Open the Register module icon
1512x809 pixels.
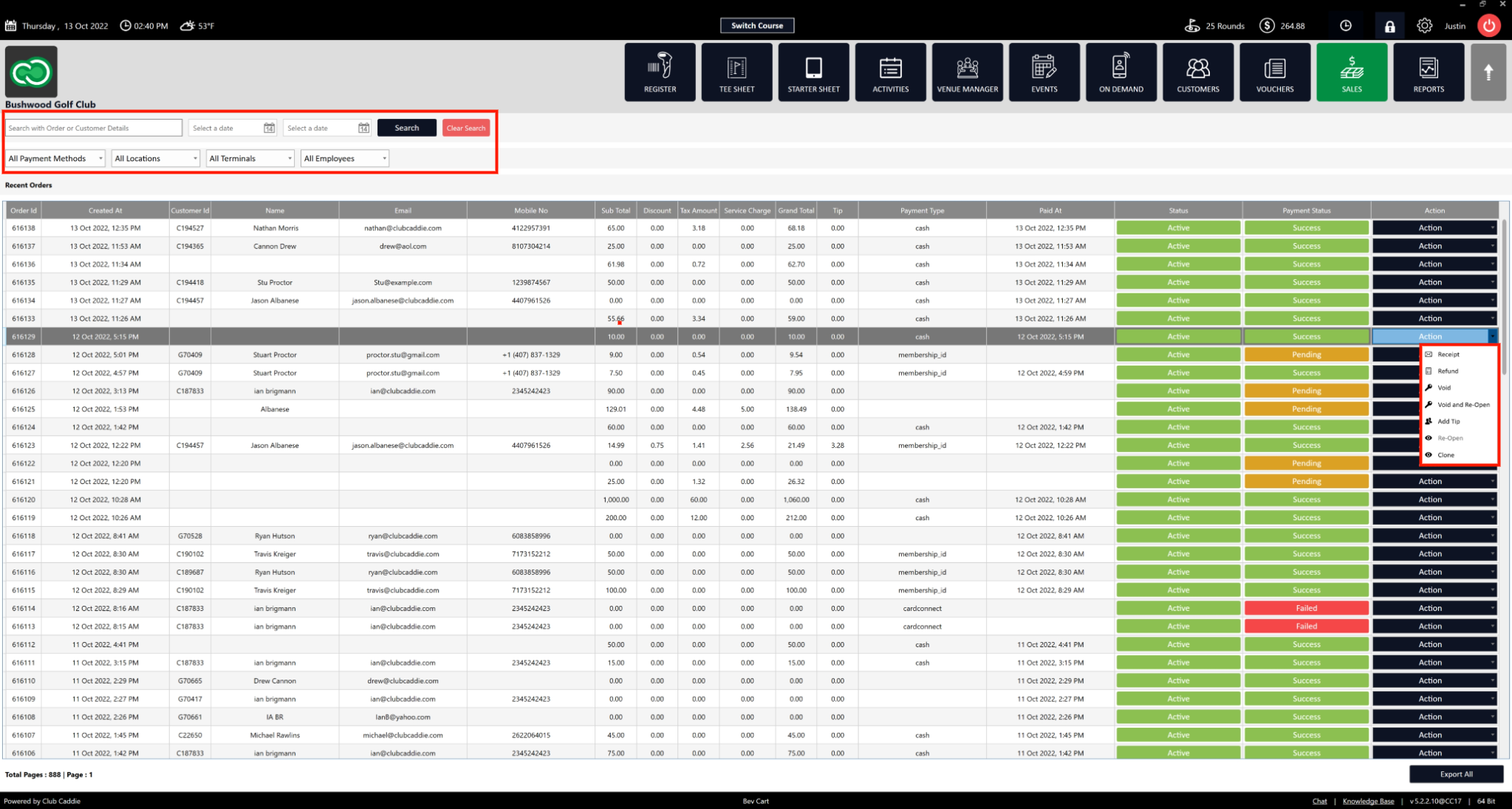click(660, 72)
